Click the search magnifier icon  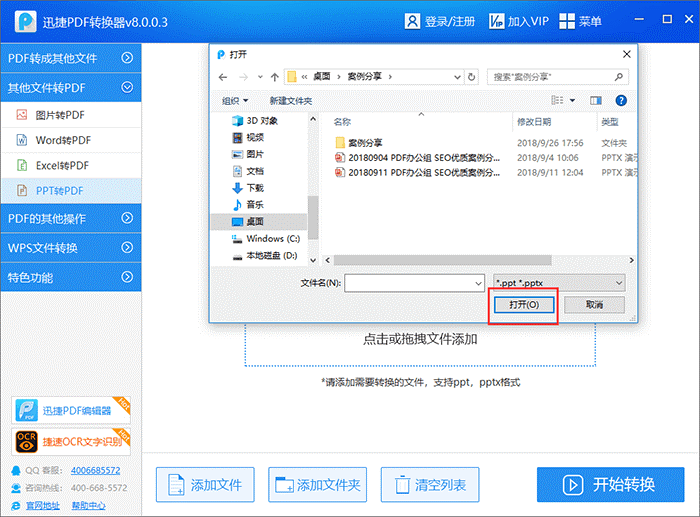(x=619, y=77)
